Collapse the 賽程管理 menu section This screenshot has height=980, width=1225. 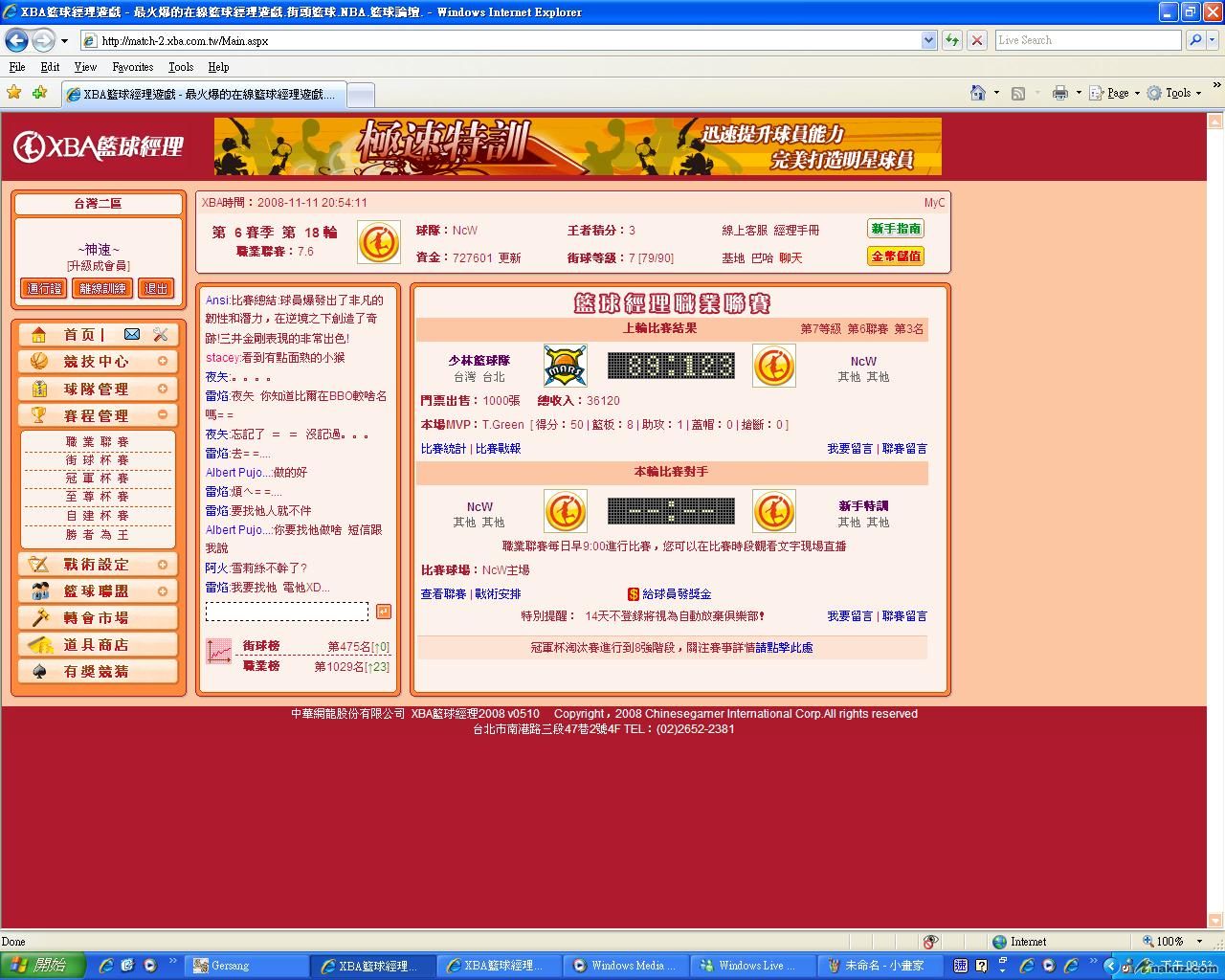(x=163, y=415)
